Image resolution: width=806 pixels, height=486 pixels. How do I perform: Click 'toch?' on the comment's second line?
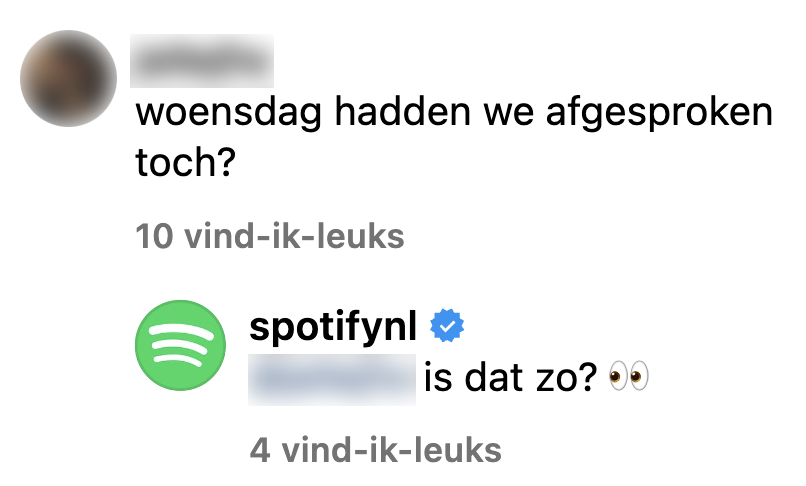[186, 161]
